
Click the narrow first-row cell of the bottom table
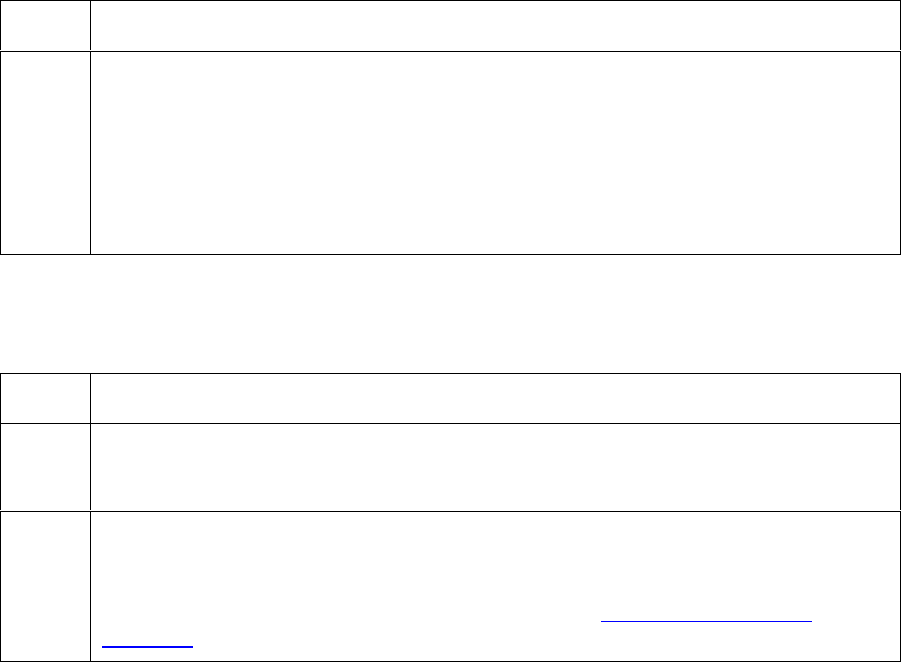[45, 398]
